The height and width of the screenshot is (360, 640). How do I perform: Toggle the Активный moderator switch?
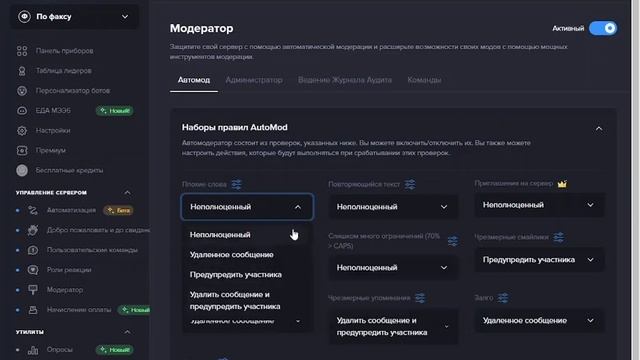(602, 28)
